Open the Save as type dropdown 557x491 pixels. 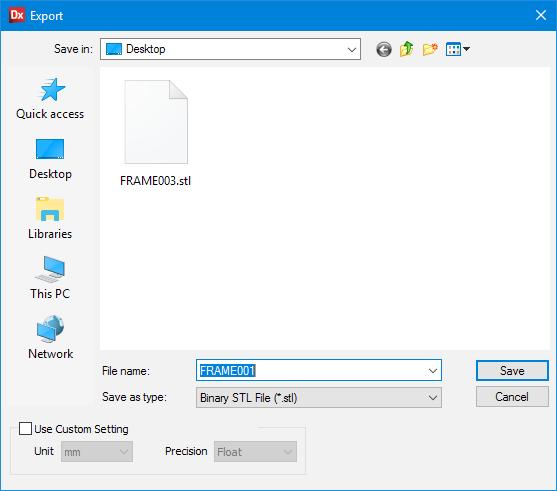point(319,398)
